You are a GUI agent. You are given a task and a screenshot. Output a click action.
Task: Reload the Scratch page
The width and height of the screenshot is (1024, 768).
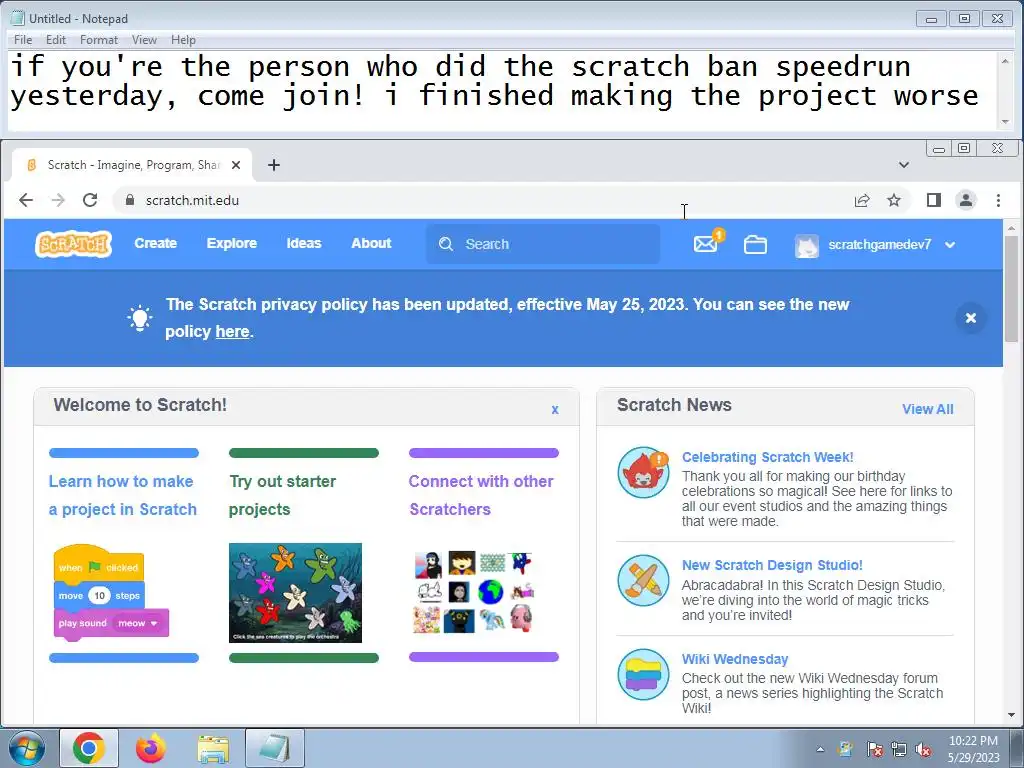[x=90, y=200]
